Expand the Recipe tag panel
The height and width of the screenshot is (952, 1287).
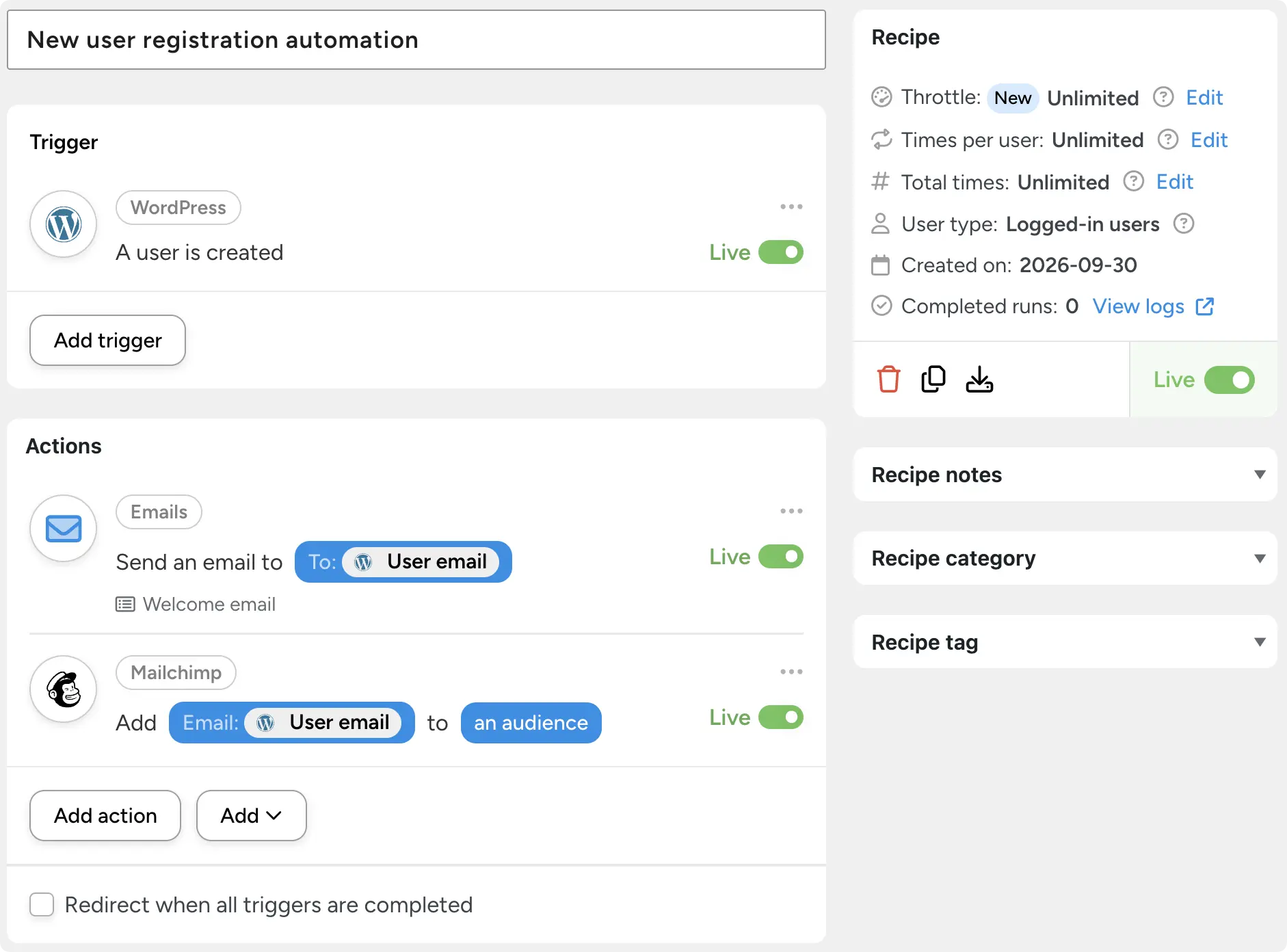click(x=1065, y=642)
